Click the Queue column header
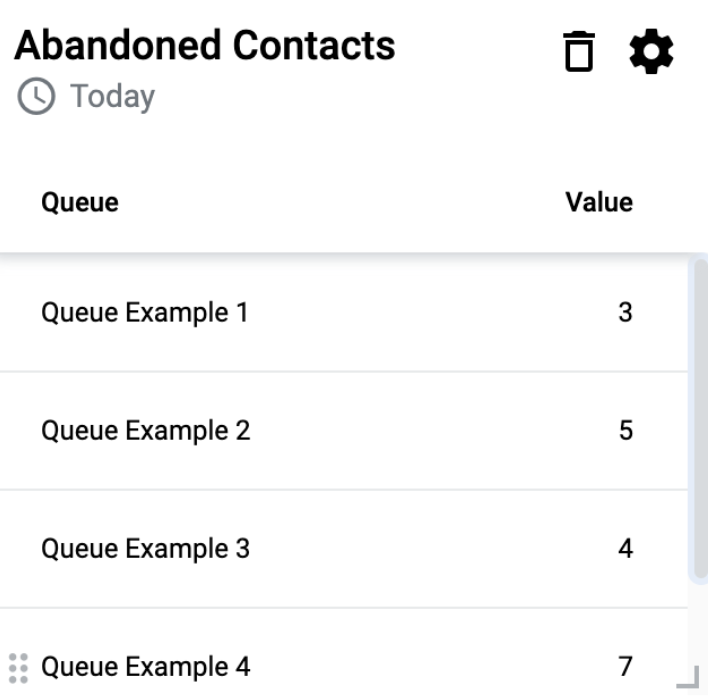 [80, 202]
